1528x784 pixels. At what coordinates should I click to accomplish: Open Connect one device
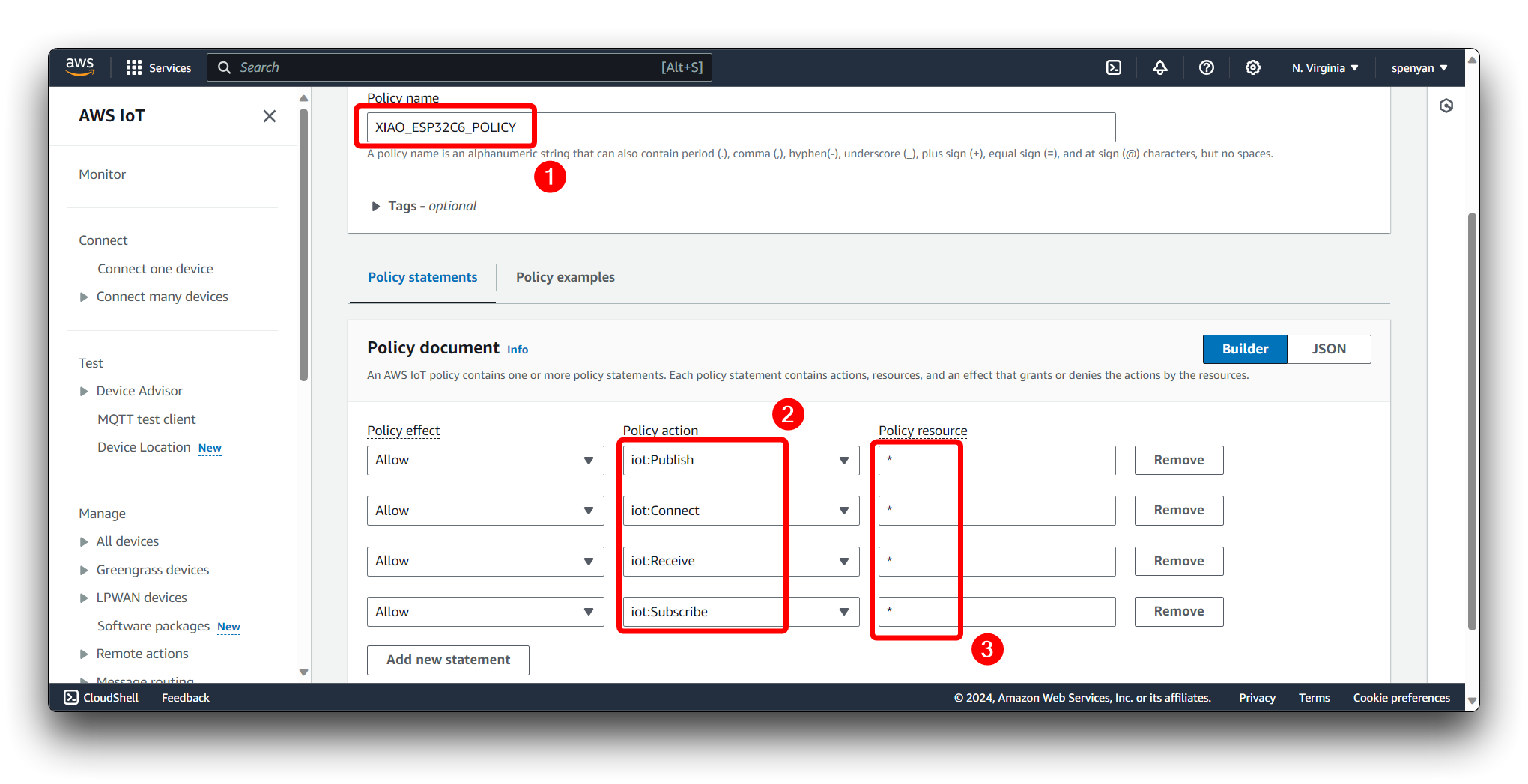click(x=155, y=269)
